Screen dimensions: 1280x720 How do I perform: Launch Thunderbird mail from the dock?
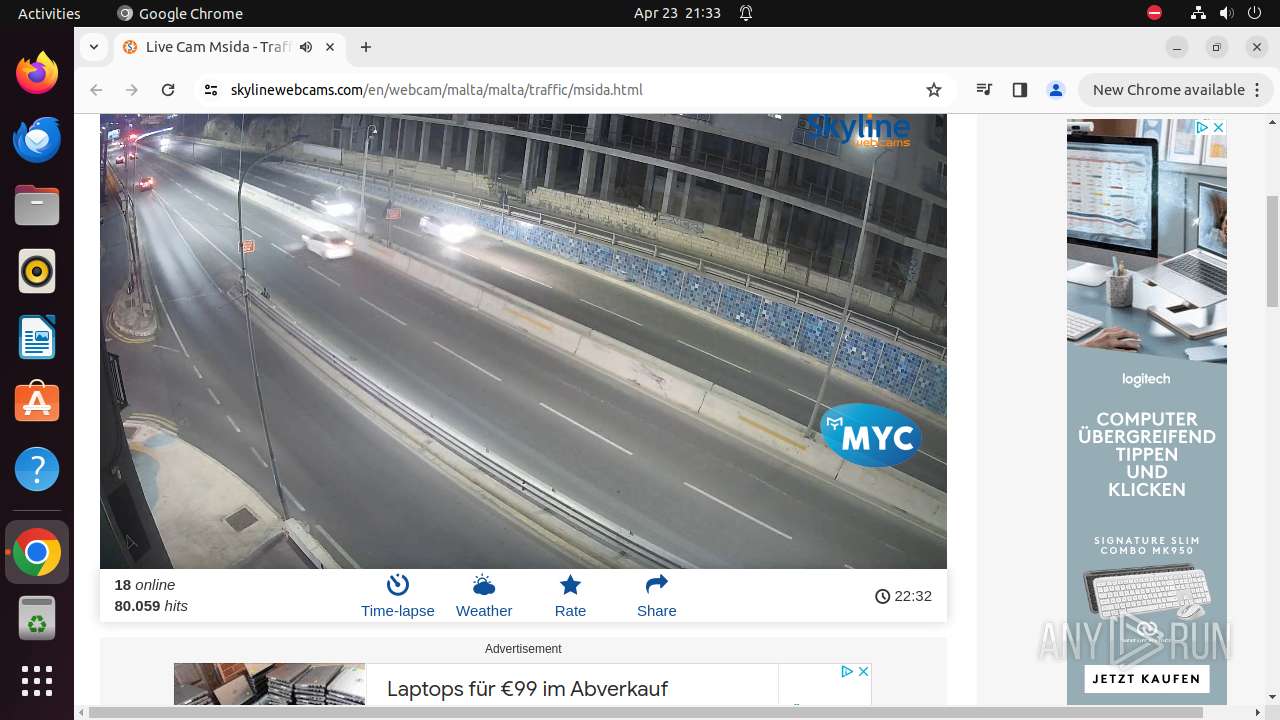click(37, 139)
